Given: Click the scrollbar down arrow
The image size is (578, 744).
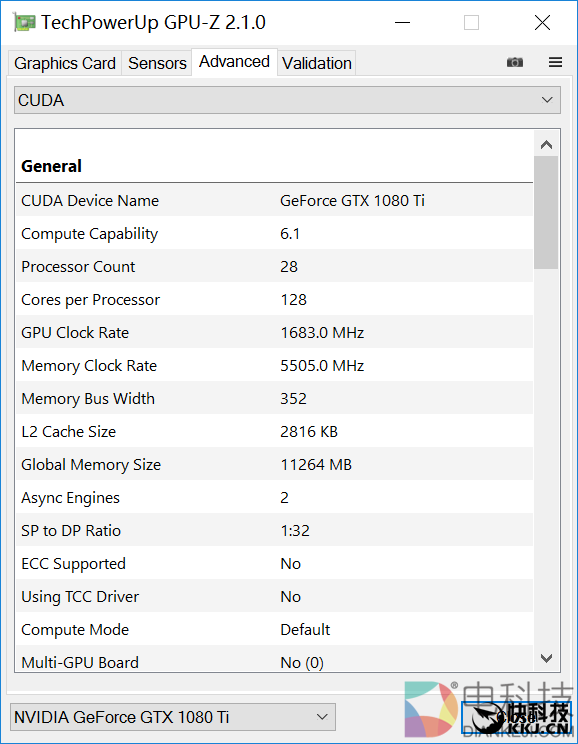Looking at the screenshot, I should pyautogui.click(x=546, y=658).
